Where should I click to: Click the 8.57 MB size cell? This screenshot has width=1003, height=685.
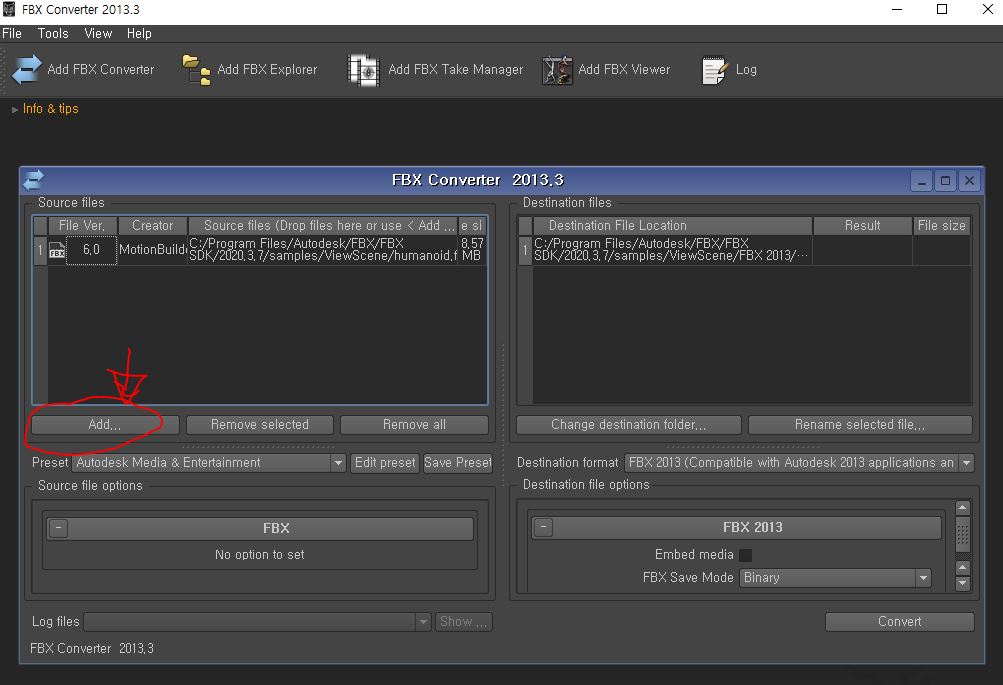(472, 250)
